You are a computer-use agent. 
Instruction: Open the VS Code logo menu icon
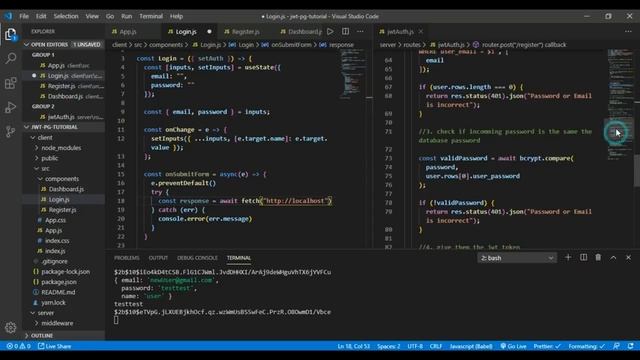(8, 16)
